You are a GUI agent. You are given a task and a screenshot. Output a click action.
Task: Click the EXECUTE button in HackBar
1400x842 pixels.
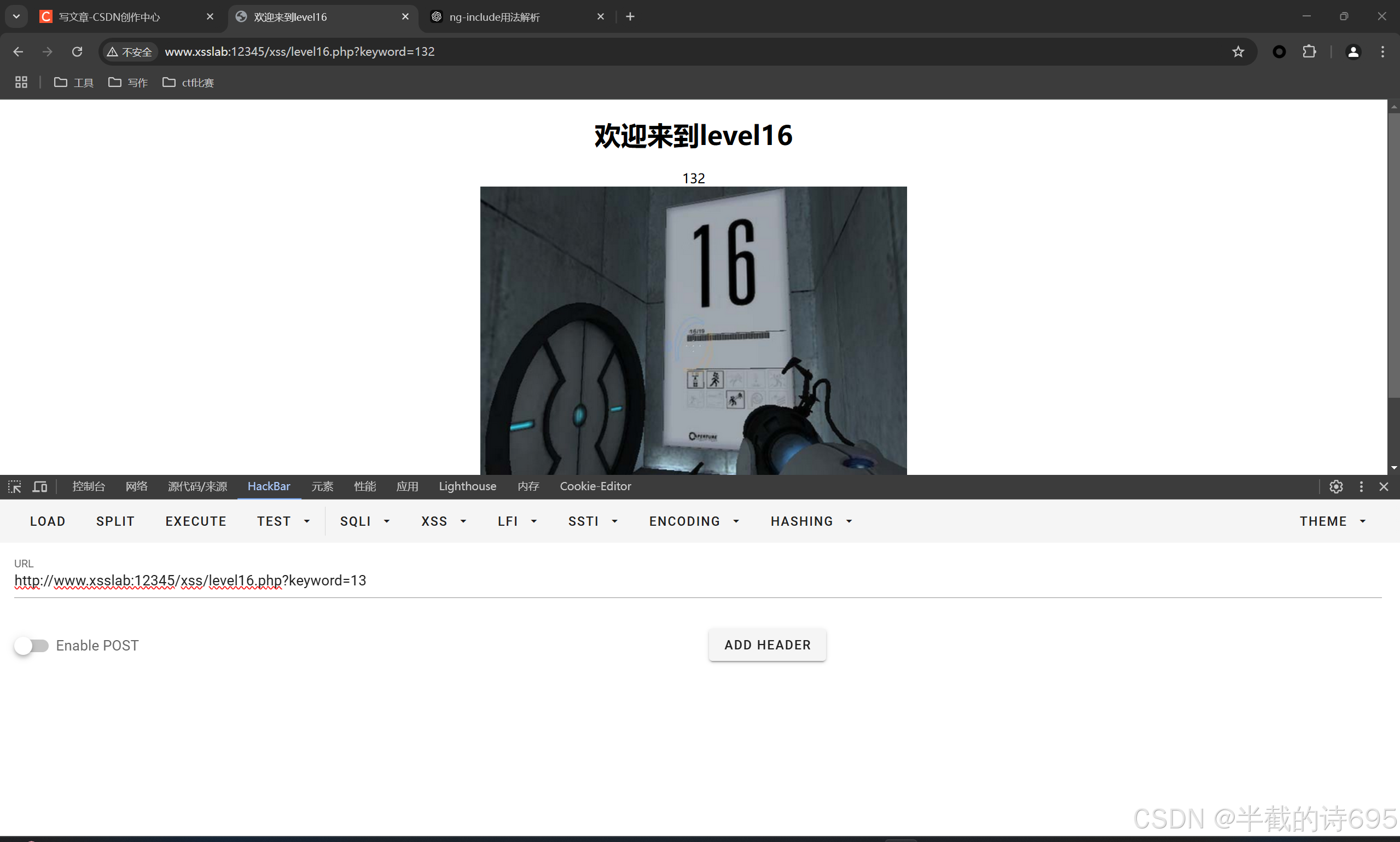tap(196, 521)
